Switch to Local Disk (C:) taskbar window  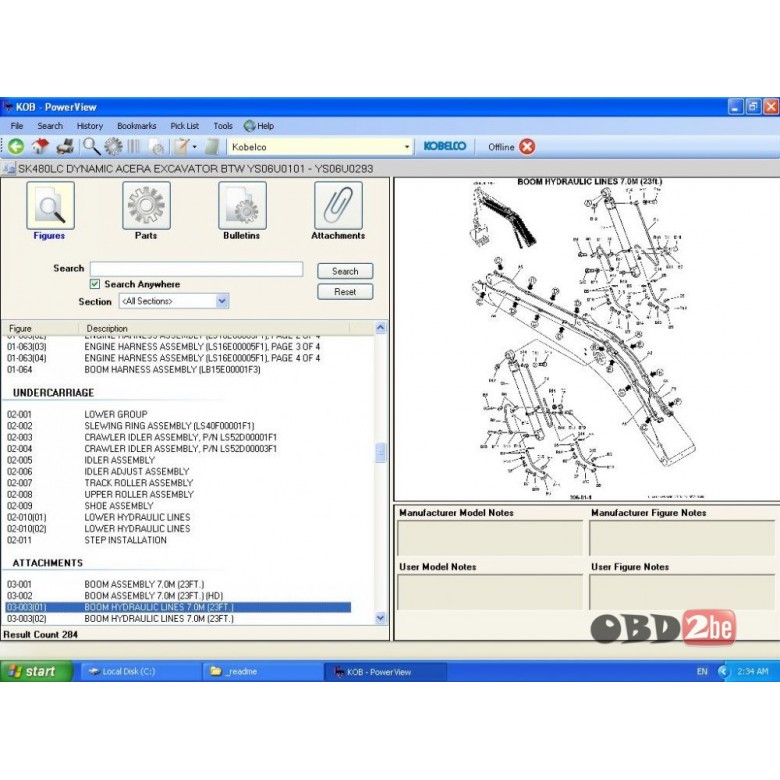(141, 672)
